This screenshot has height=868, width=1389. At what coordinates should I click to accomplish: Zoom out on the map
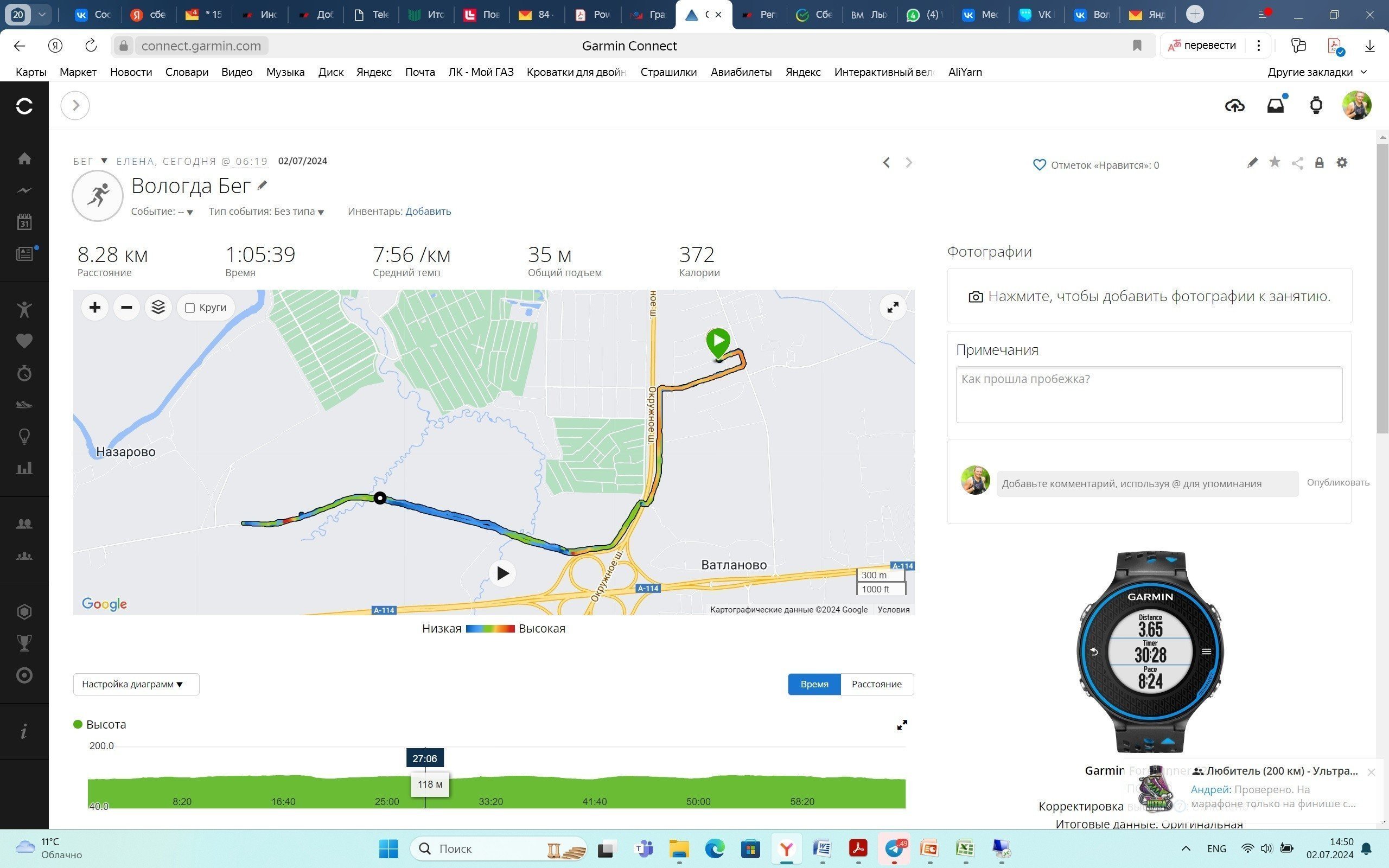(127, 308)
